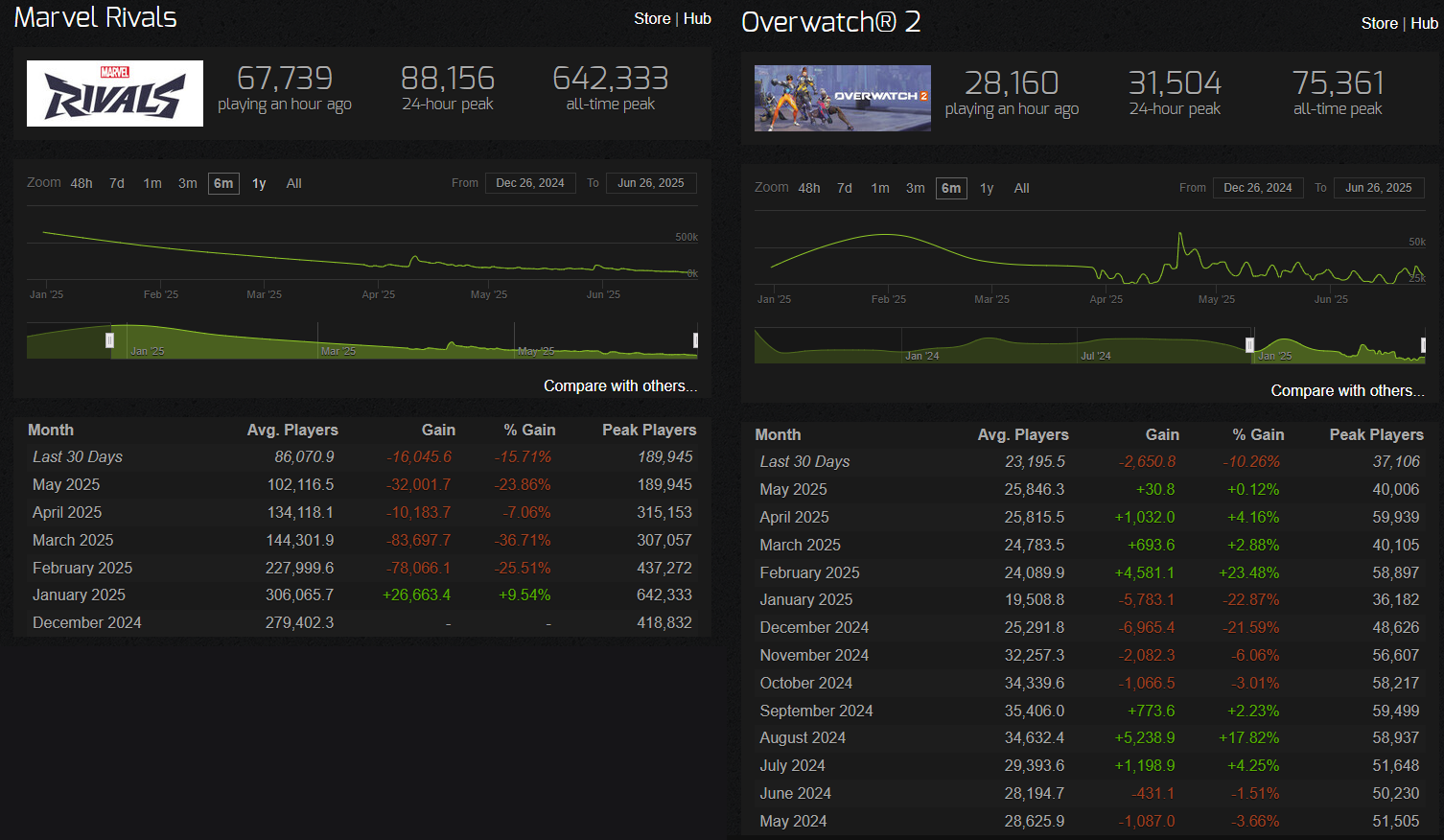Select Overwatch 2 June 2024 row

point(1090,793)
